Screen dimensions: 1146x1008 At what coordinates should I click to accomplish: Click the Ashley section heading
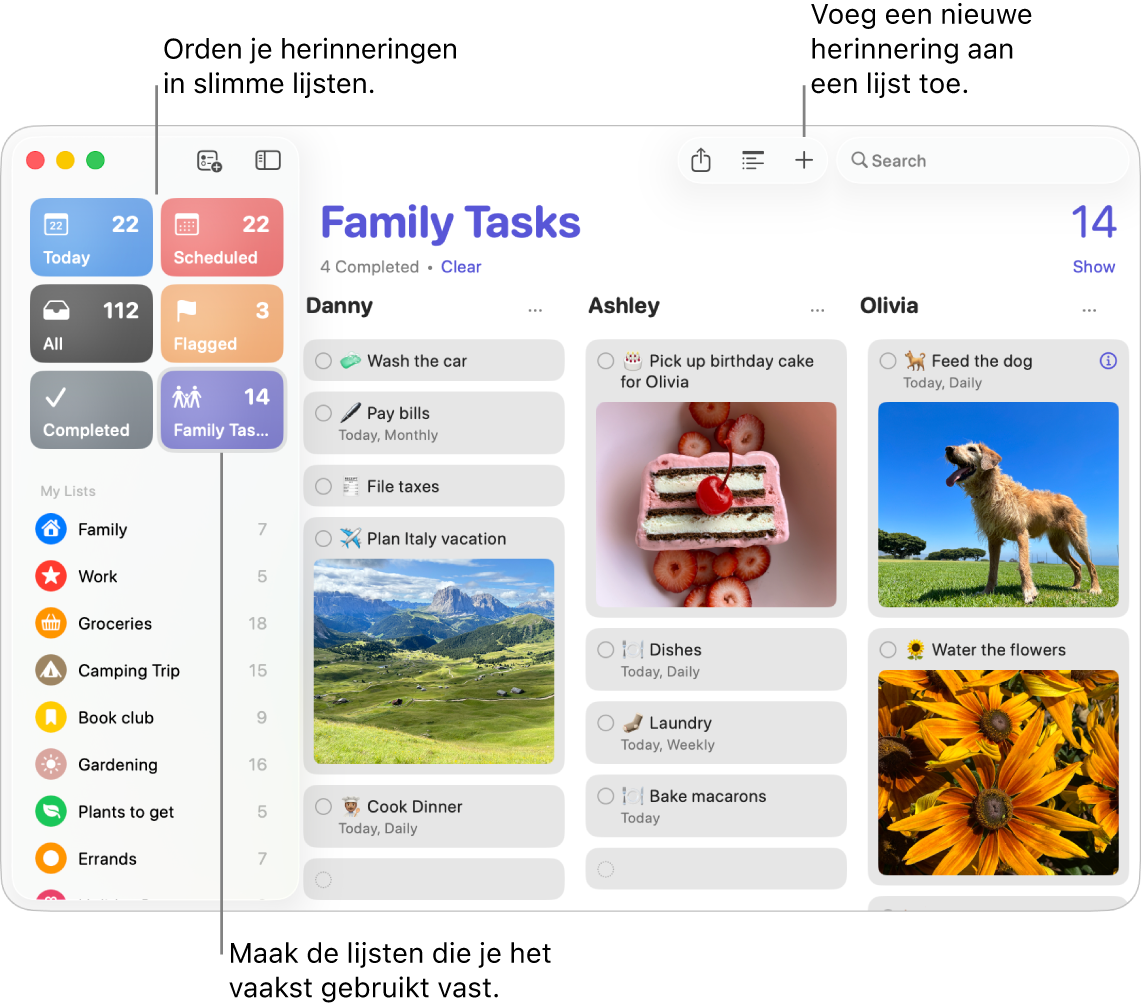[x=626, y=306]
